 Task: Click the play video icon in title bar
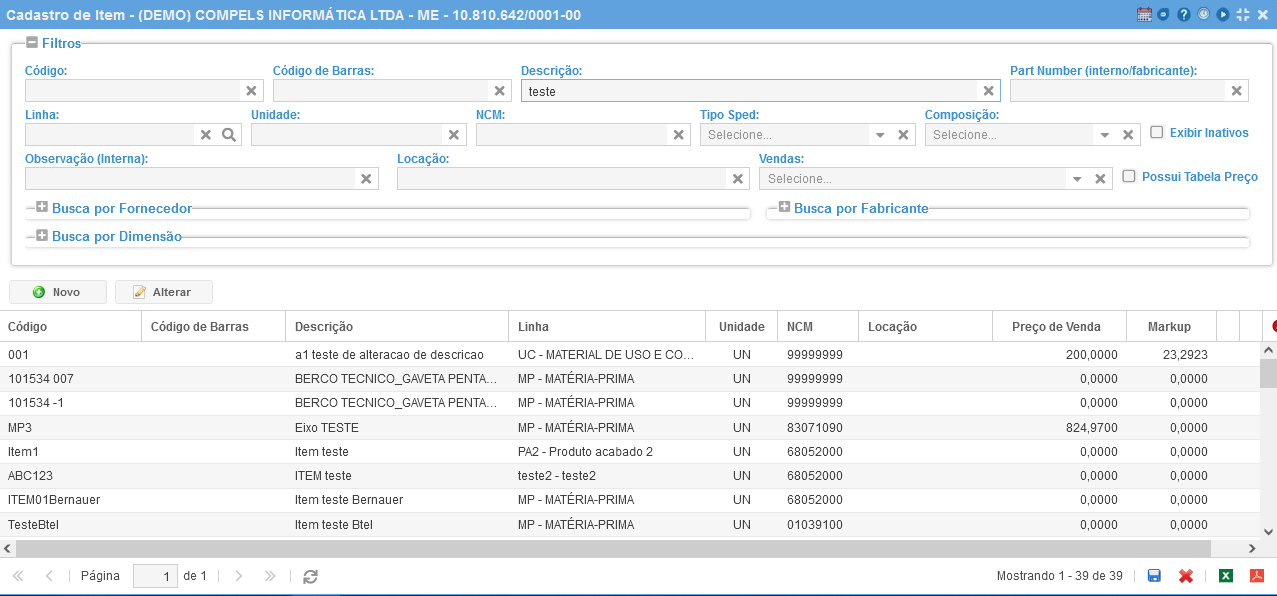(x=1223, y=15)
